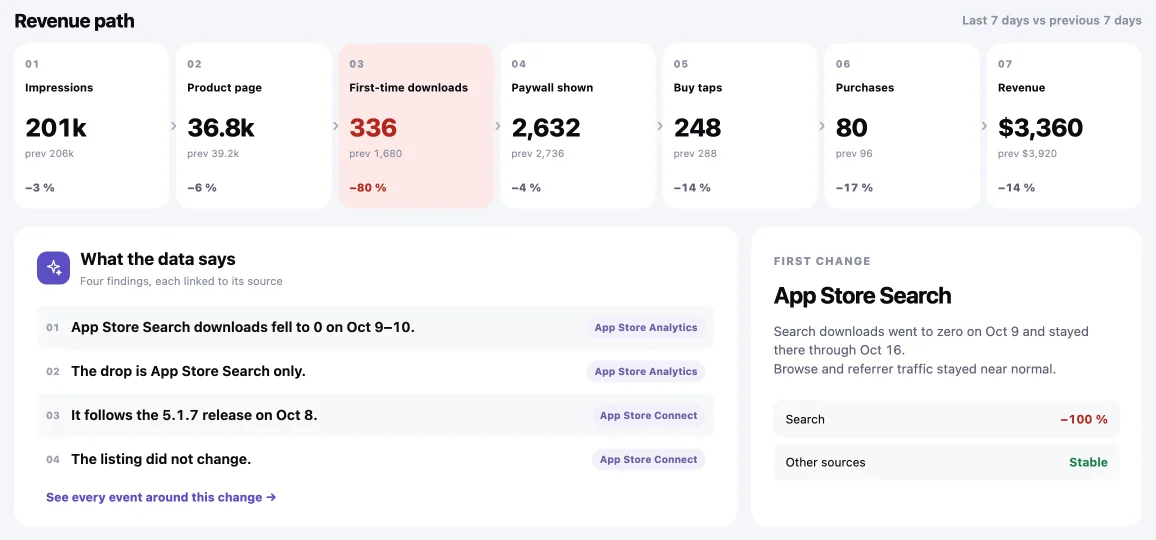
Task: Click 'prev 1,680' under downloads
Action: click(x=375, y=154)
